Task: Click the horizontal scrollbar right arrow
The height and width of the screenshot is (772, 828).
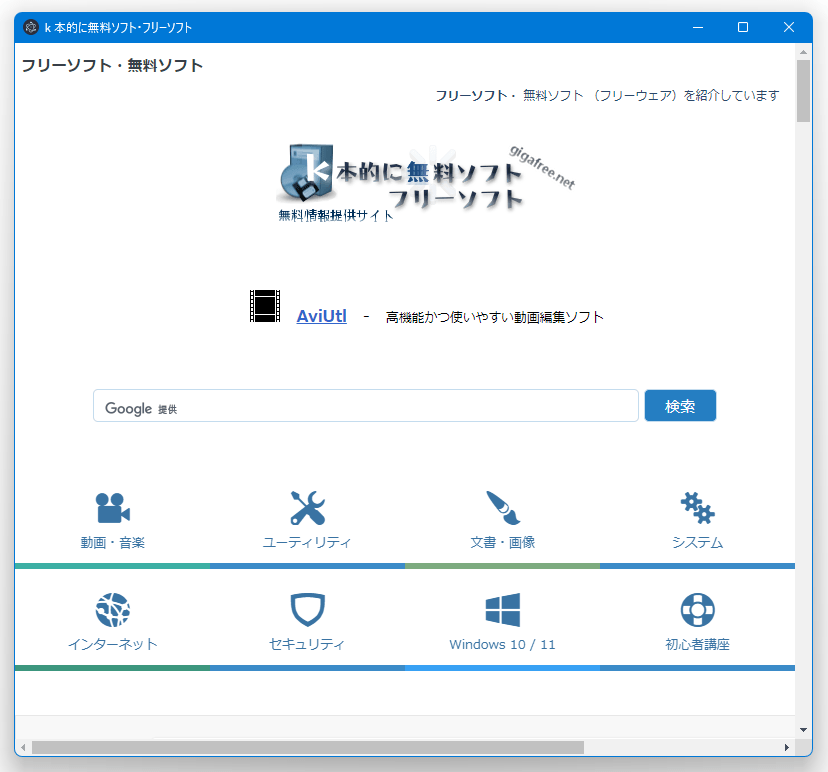Action: pyautogui.click(x=787, y=747)
